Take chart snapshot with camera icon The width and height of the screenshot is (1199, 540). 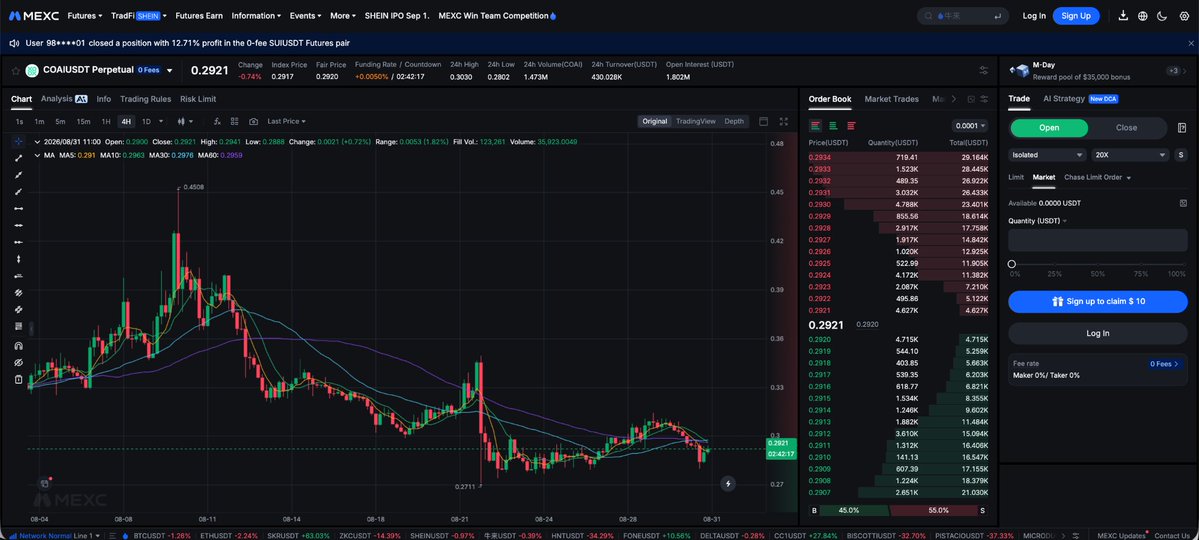pyautogui.click(x=253, y=121)
